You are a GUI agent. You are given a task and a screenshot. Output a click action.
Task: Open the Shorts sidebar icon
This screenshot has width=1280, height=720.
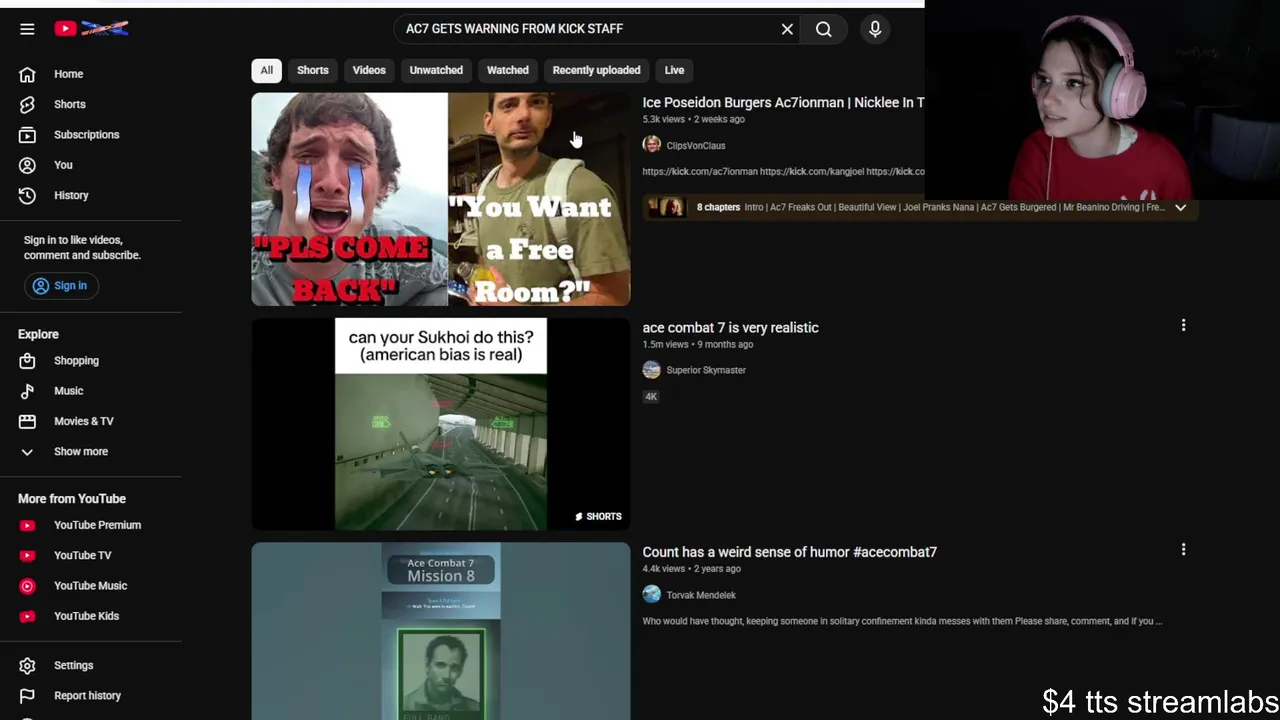click(x=27, y=104)
